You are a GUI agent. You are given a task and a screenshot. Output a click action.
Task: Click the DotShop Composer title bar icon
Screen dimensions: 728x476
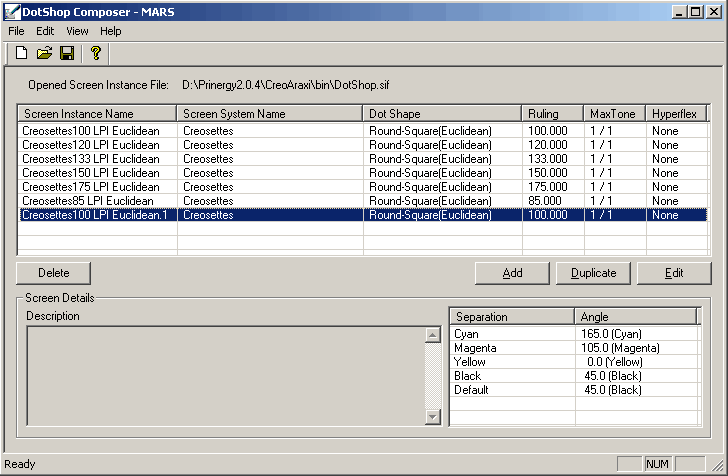pos(11,11)
